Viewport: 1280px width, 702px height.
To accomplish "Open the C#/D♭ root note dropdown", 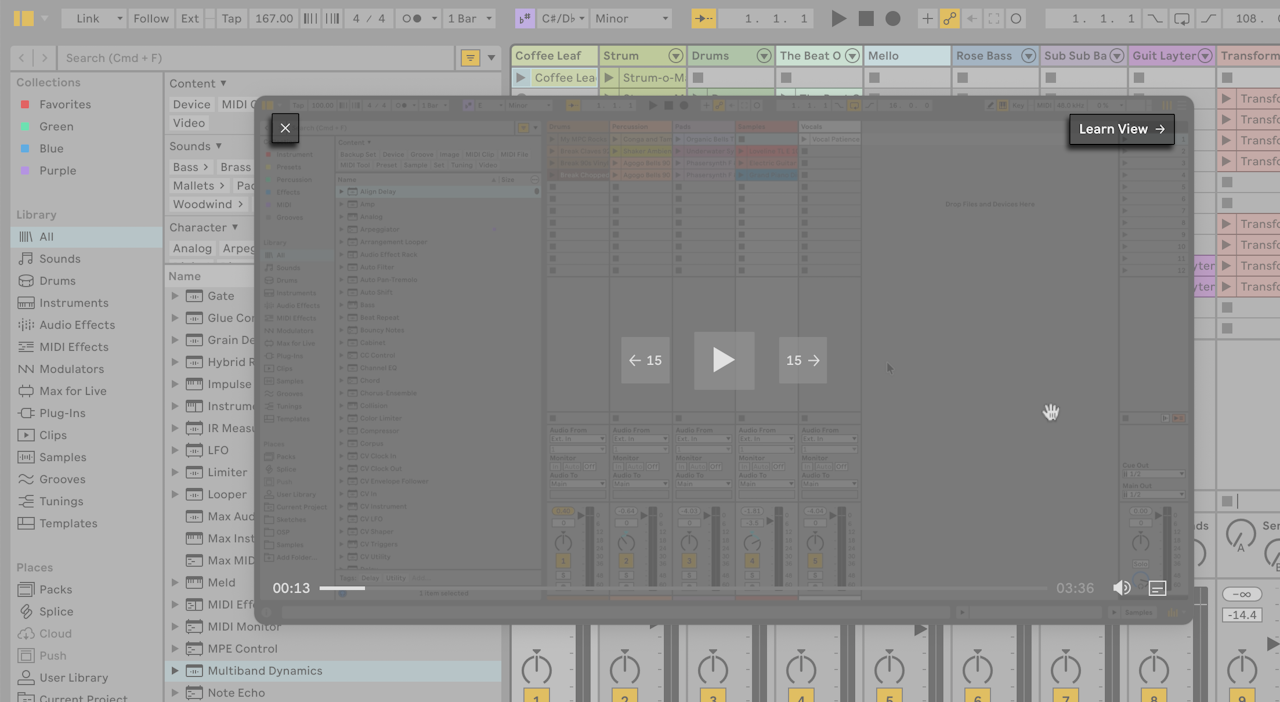I will tap(563, 18).
